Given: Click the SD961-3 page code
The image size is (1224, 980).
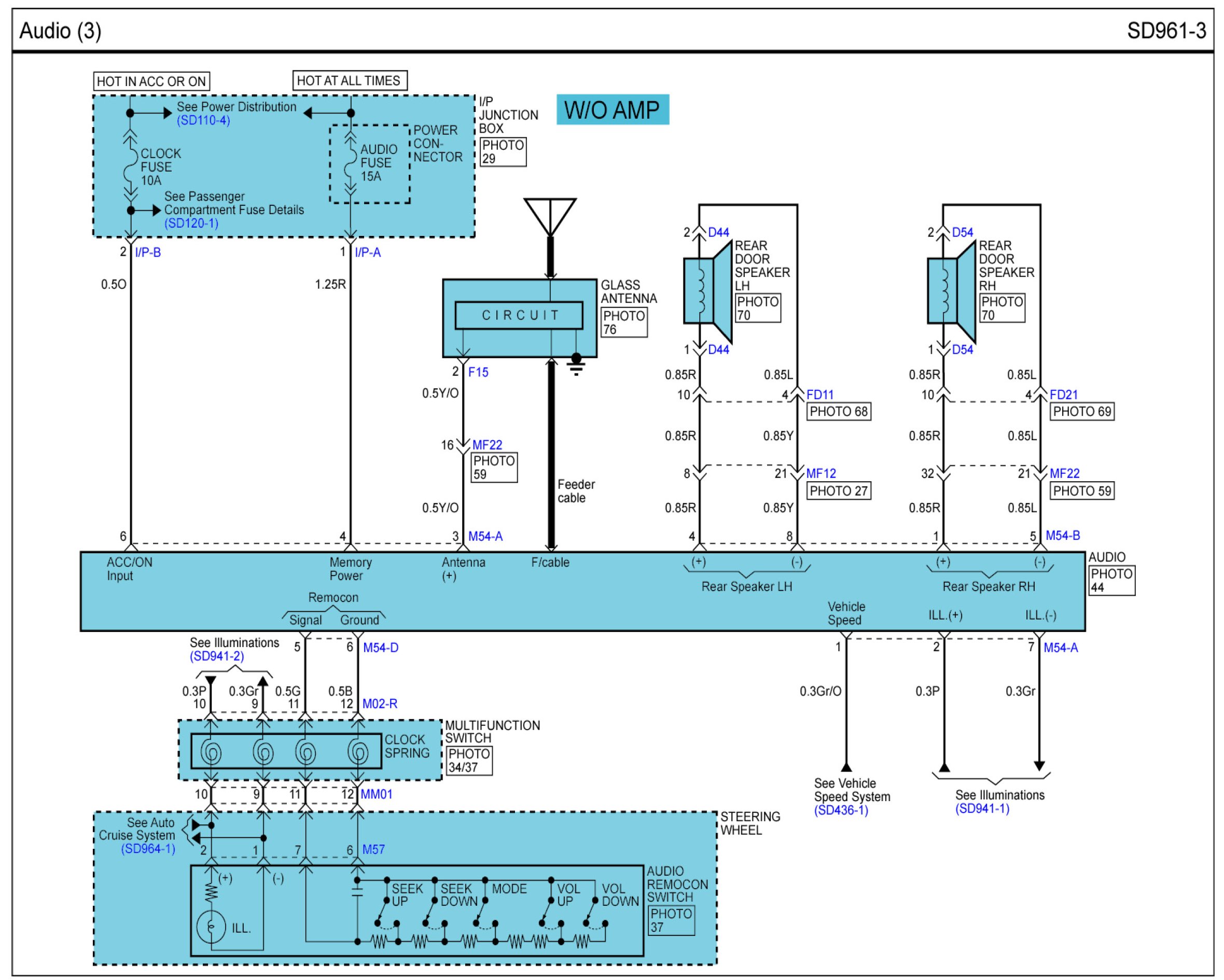Looking at the screenshot, I should (x=1166, y=31).
